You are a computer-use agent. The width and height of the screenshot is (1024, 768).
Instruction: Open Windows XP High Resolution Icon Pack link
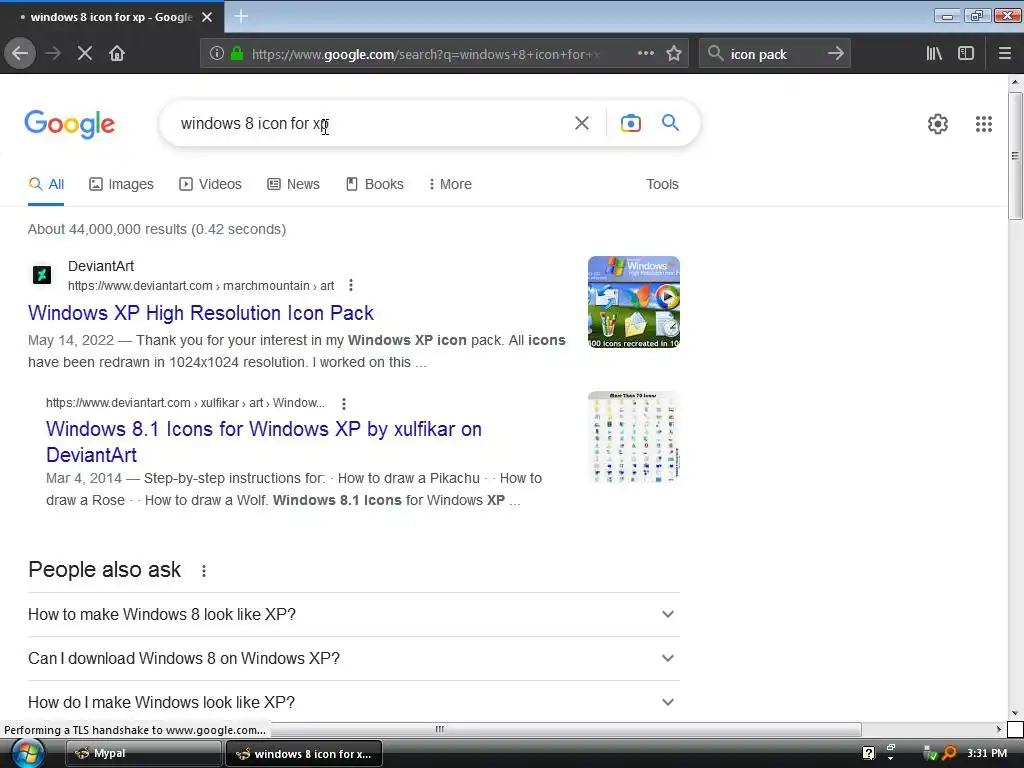coord(200,313)
